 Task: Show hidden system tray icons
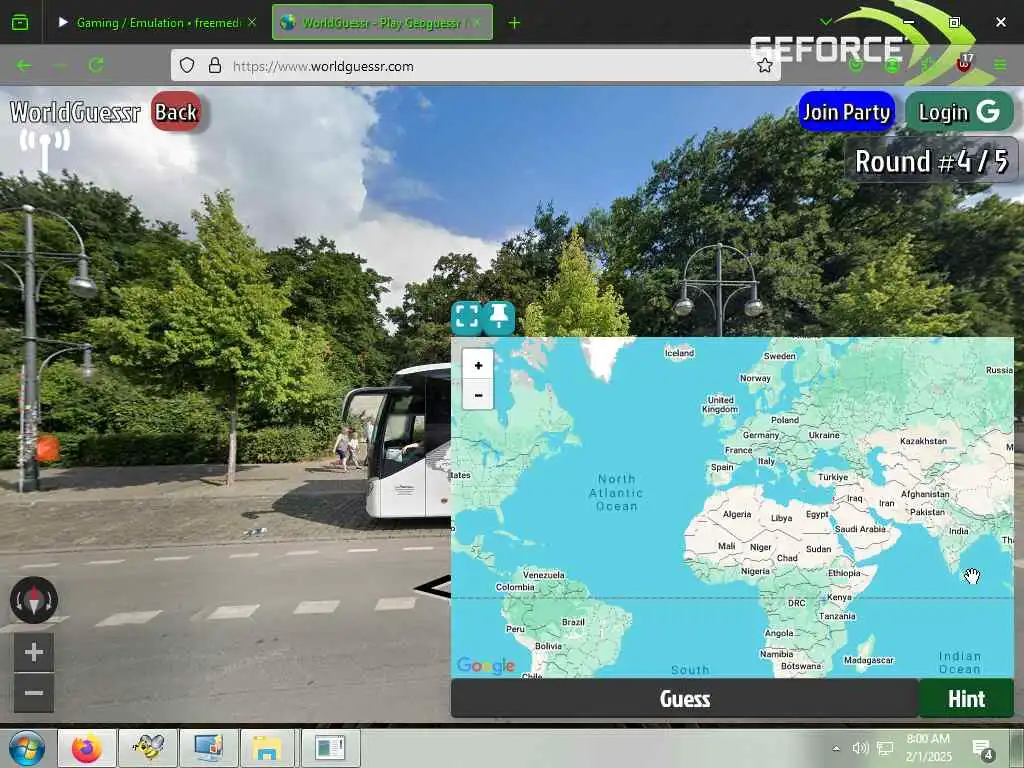[836, 748]
